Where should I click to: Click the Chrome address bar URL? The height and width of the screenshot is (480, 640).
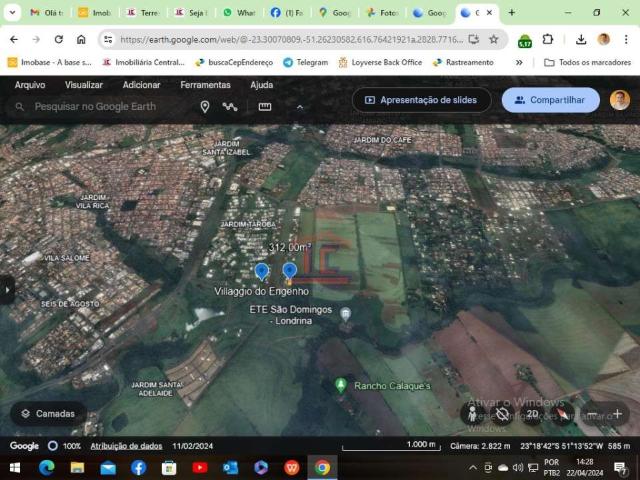coord(291,40)
